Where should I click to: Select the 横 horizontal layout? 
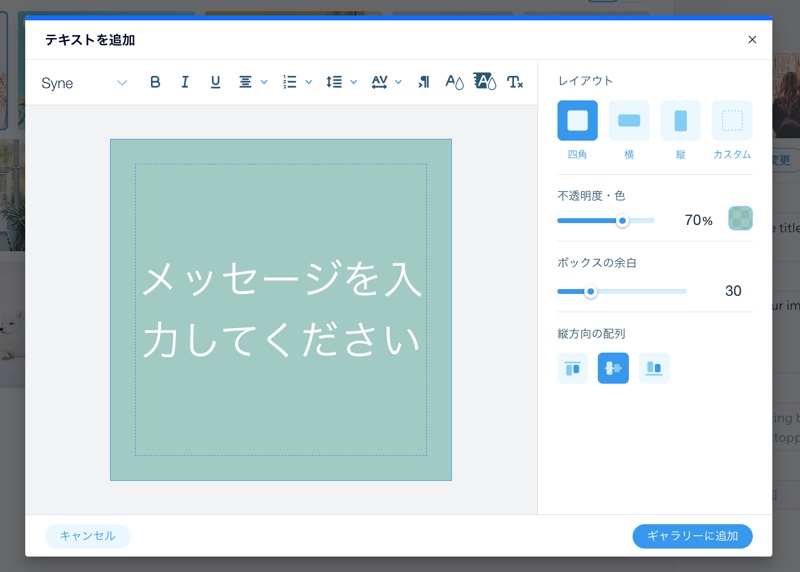pyautogui.click(x=629, y=121)
